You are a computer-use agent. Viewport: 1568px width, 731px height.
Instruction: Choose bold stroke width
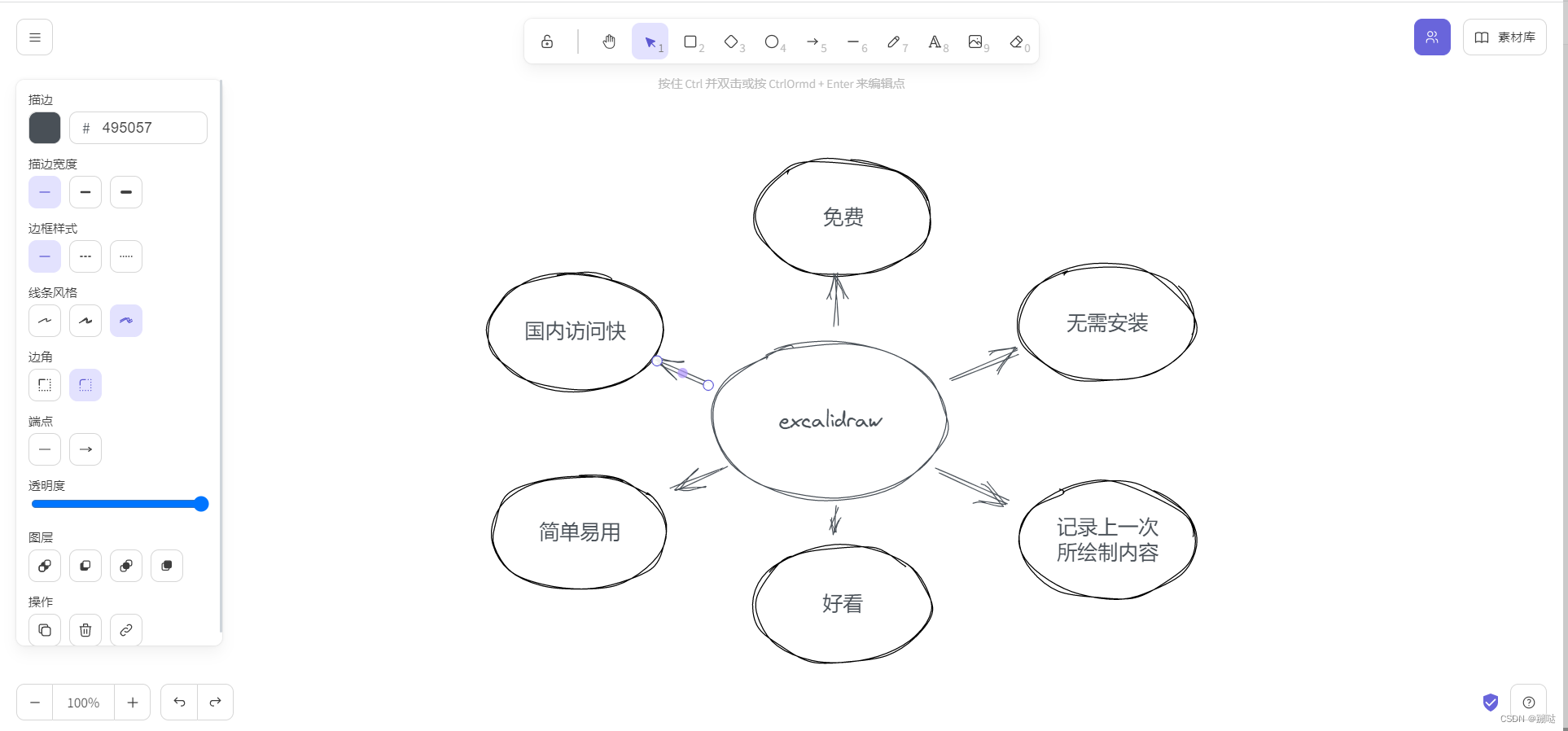(85, 192)
